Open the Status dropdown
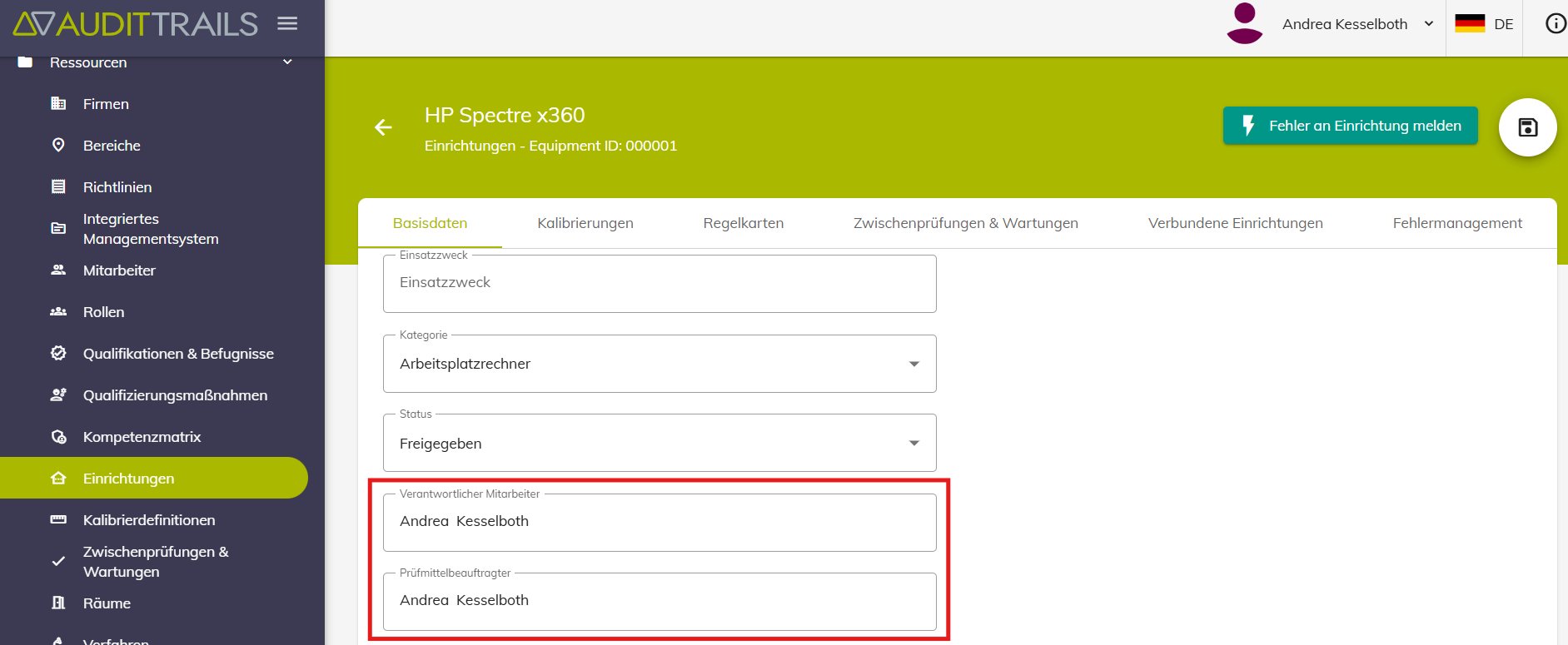 pos(660,443)
